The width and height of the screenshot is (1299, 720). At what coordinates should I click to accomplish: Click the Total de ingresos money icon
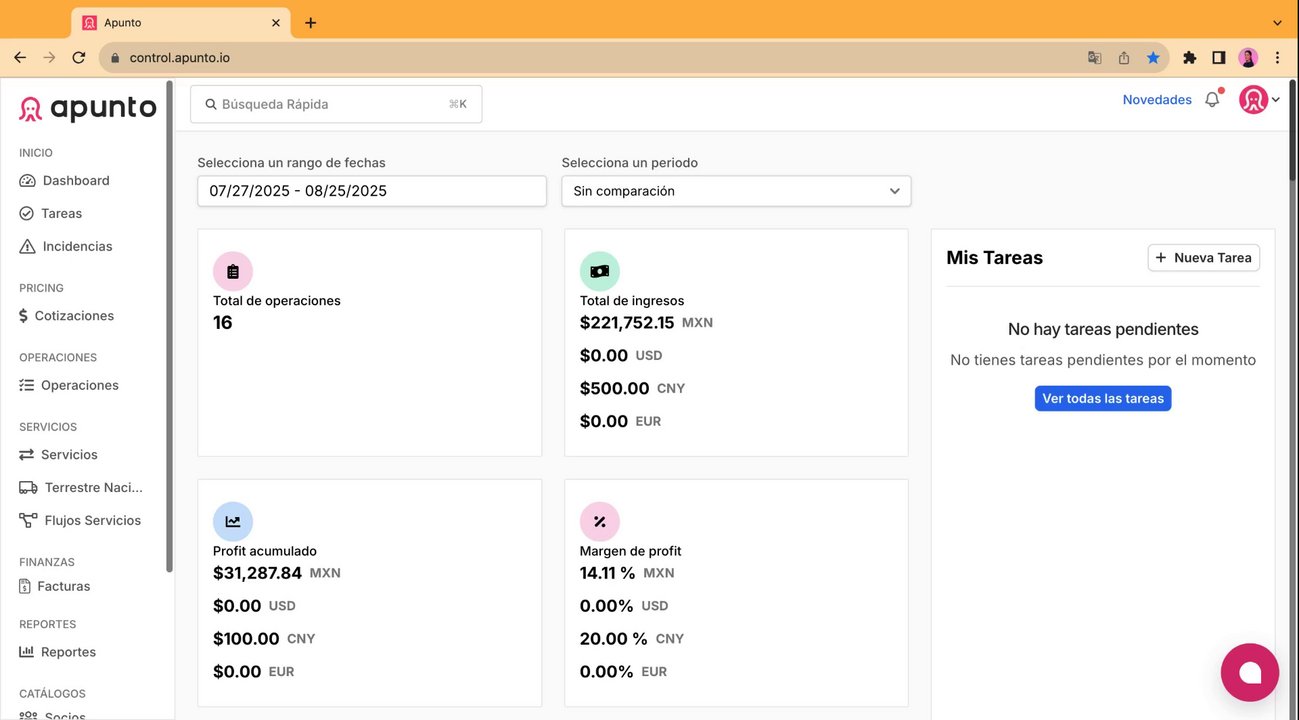[x=600, y=271]
